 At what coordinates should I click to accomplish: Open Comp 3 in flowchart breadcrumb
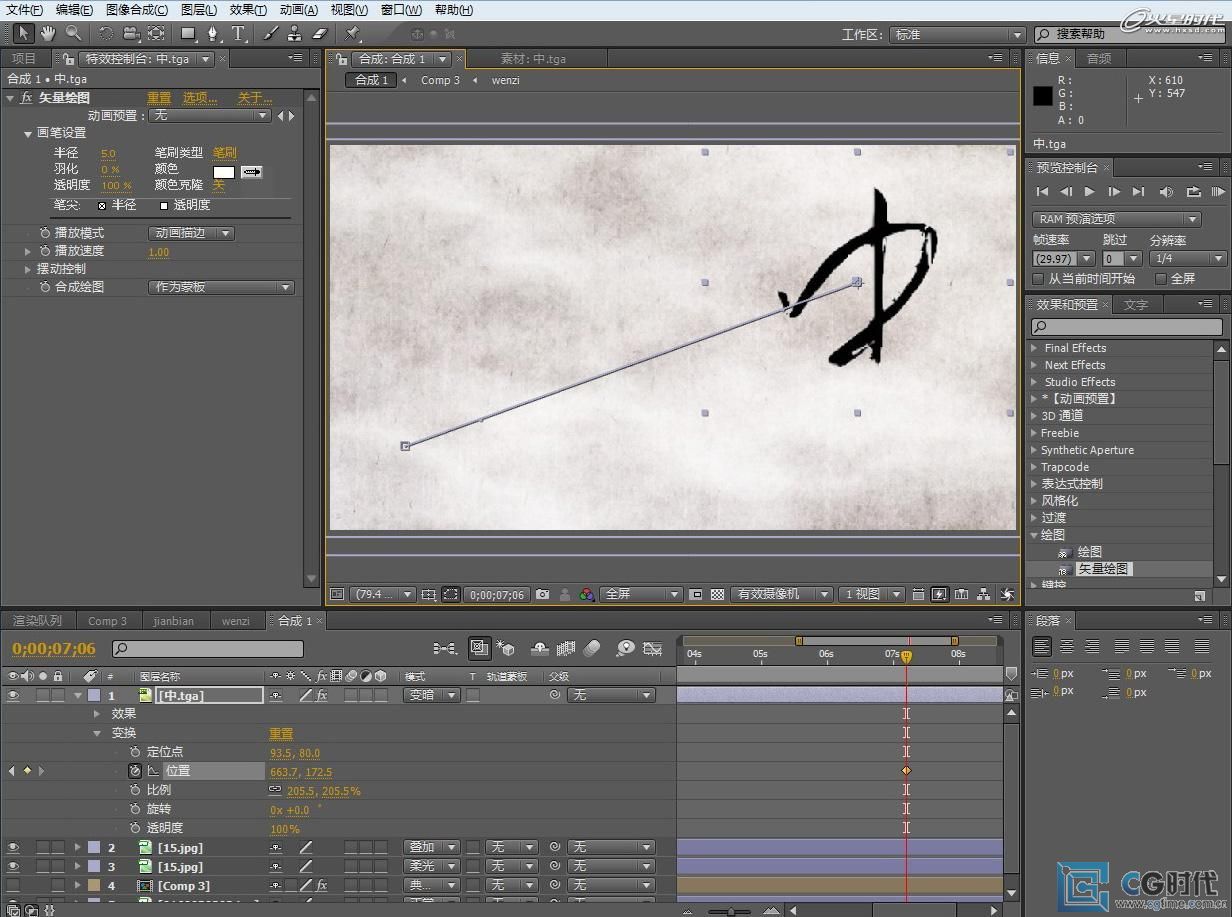click(x=440, y=80)
